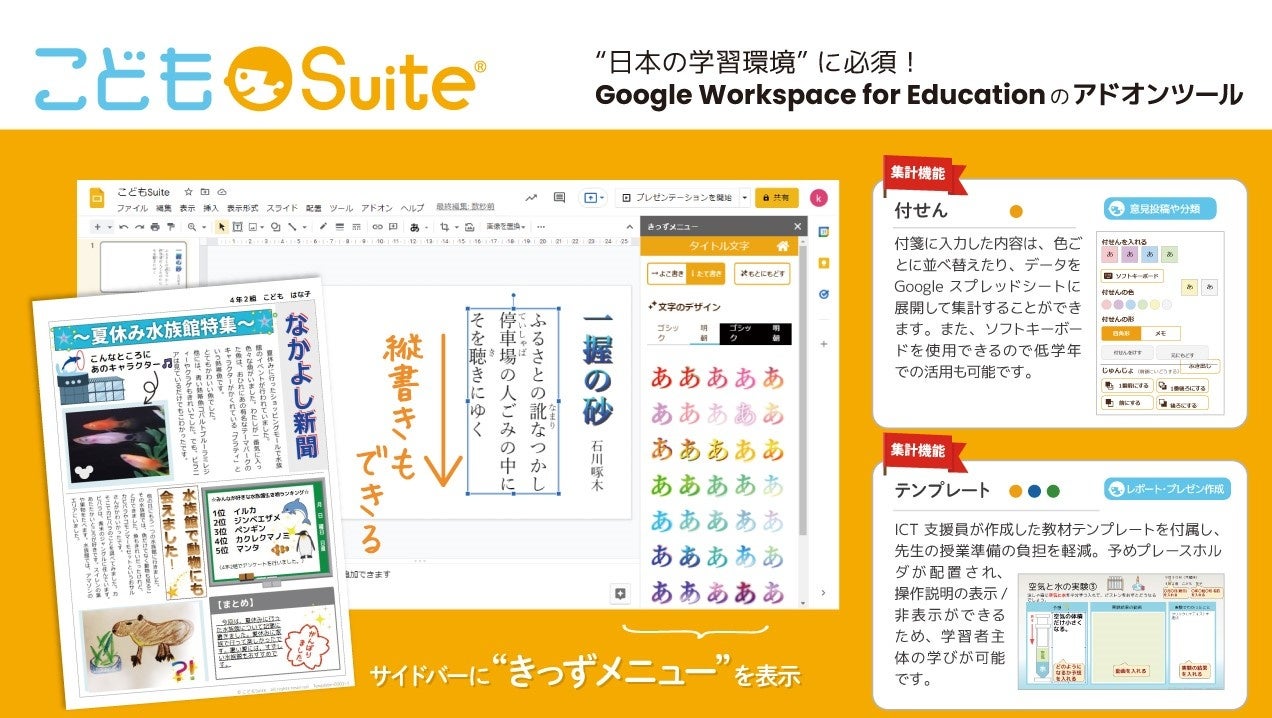Select the たて書き writing mode
Image resolution: width=1272 pixels, height=718 pixels.
[x=708, y=273]
